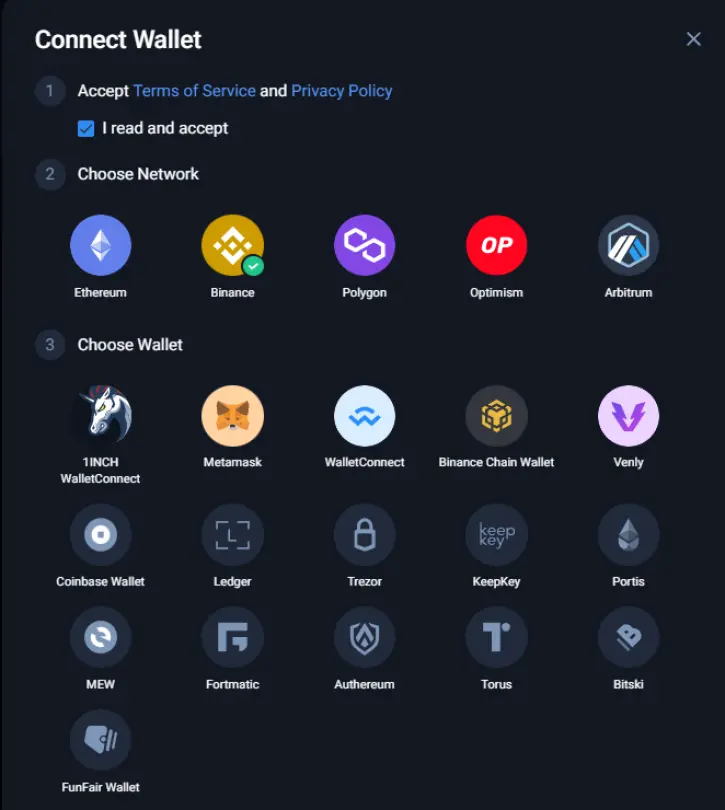
Task: Select the Fortmatic wallet icon
Action: pos(233,637)
